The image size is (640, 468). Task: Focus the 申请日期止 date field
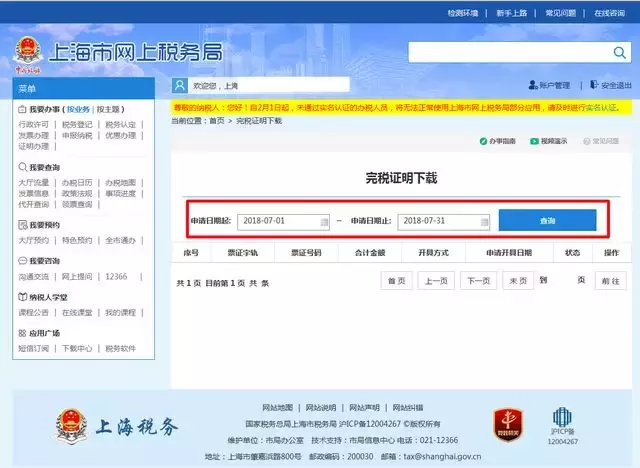coord(444,222)
